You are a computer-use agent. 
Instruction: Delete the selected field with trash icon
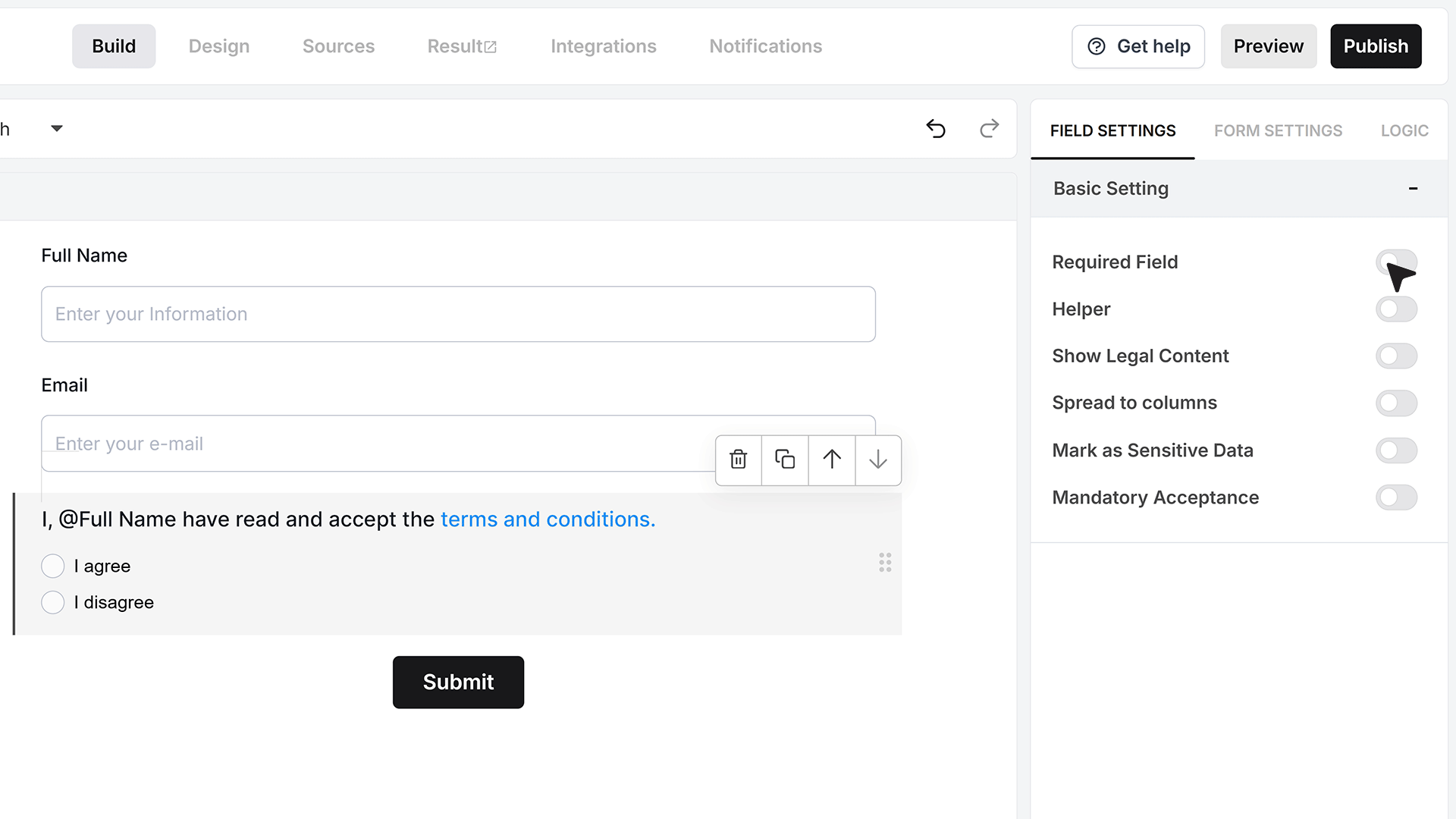pyautogui.click(x=738, y=460)
